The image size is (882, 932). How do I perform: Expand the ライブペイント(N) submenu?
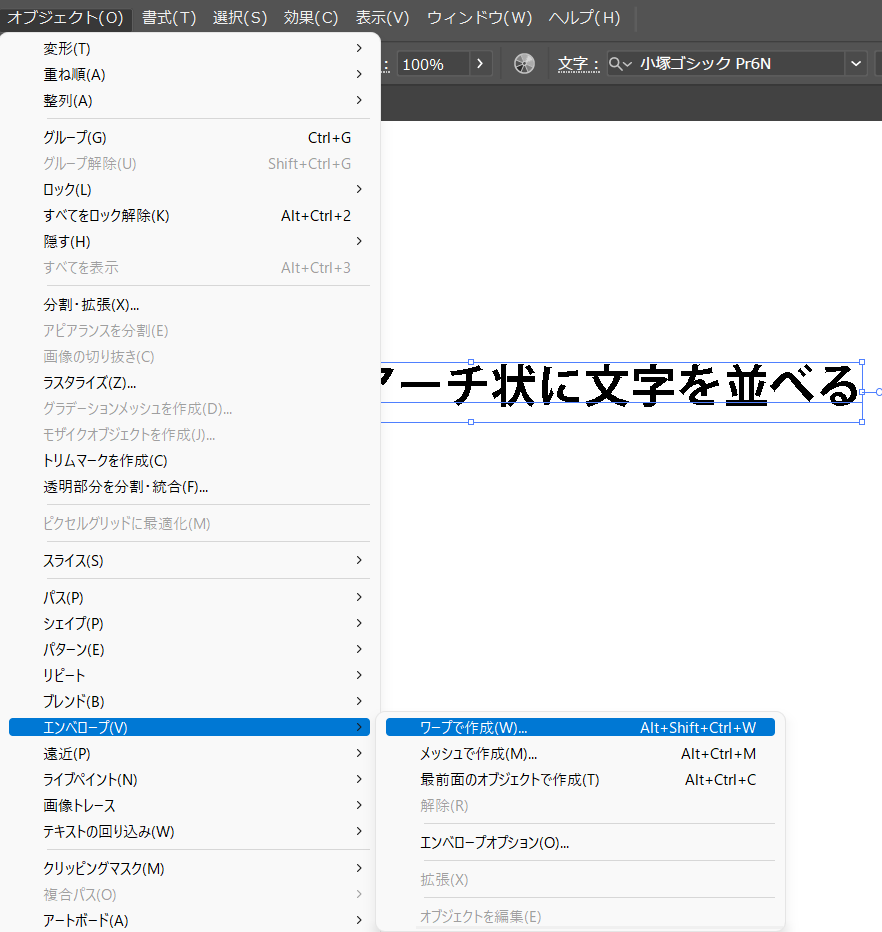pyautogui.click(x=190, y=779)
